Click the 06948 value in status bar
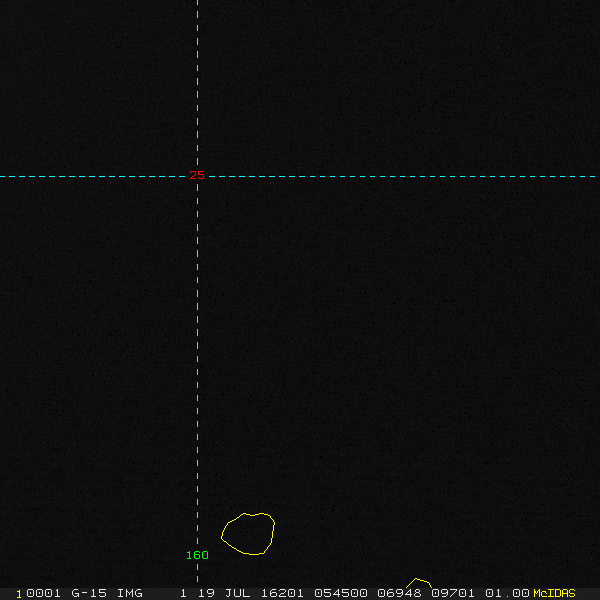This screenshot has width=600, height=600. point(398,593)
